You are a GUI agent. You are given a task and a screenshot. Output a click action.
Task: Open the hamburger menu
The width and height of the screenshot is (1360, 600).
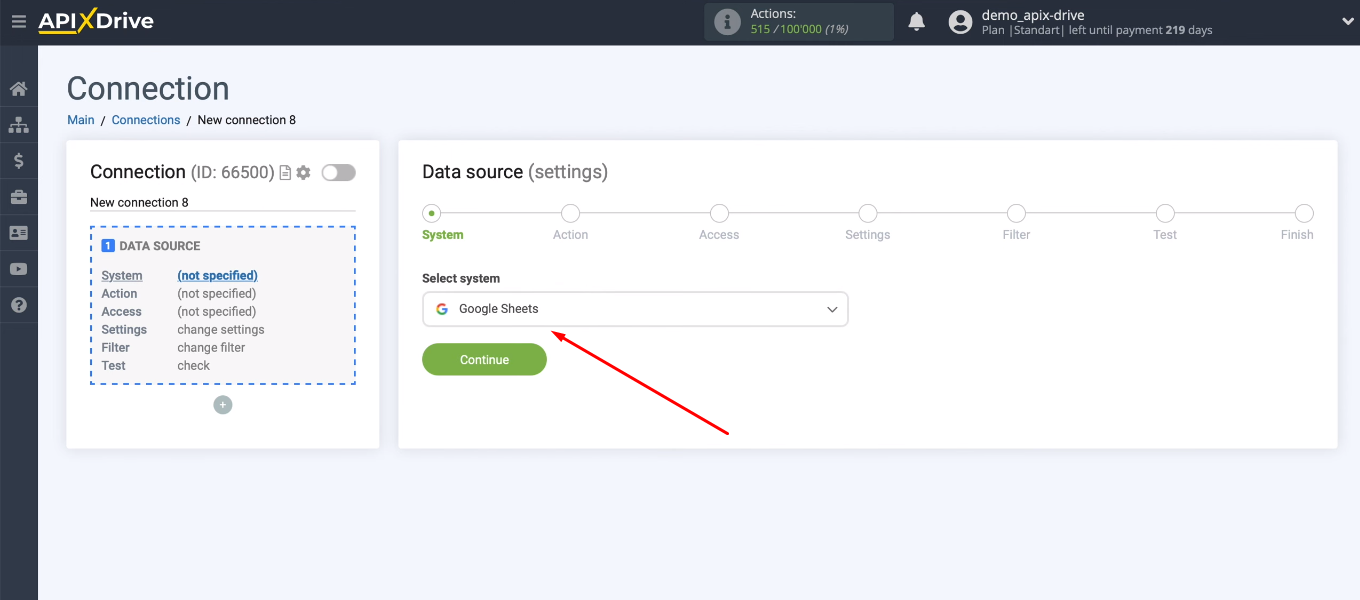click(x=18, y=21)
